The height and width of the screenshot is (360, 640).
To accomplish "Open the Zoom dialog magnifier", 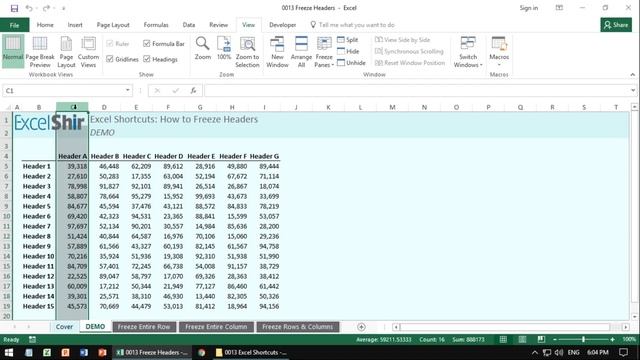I will click(x=202, y=48).
